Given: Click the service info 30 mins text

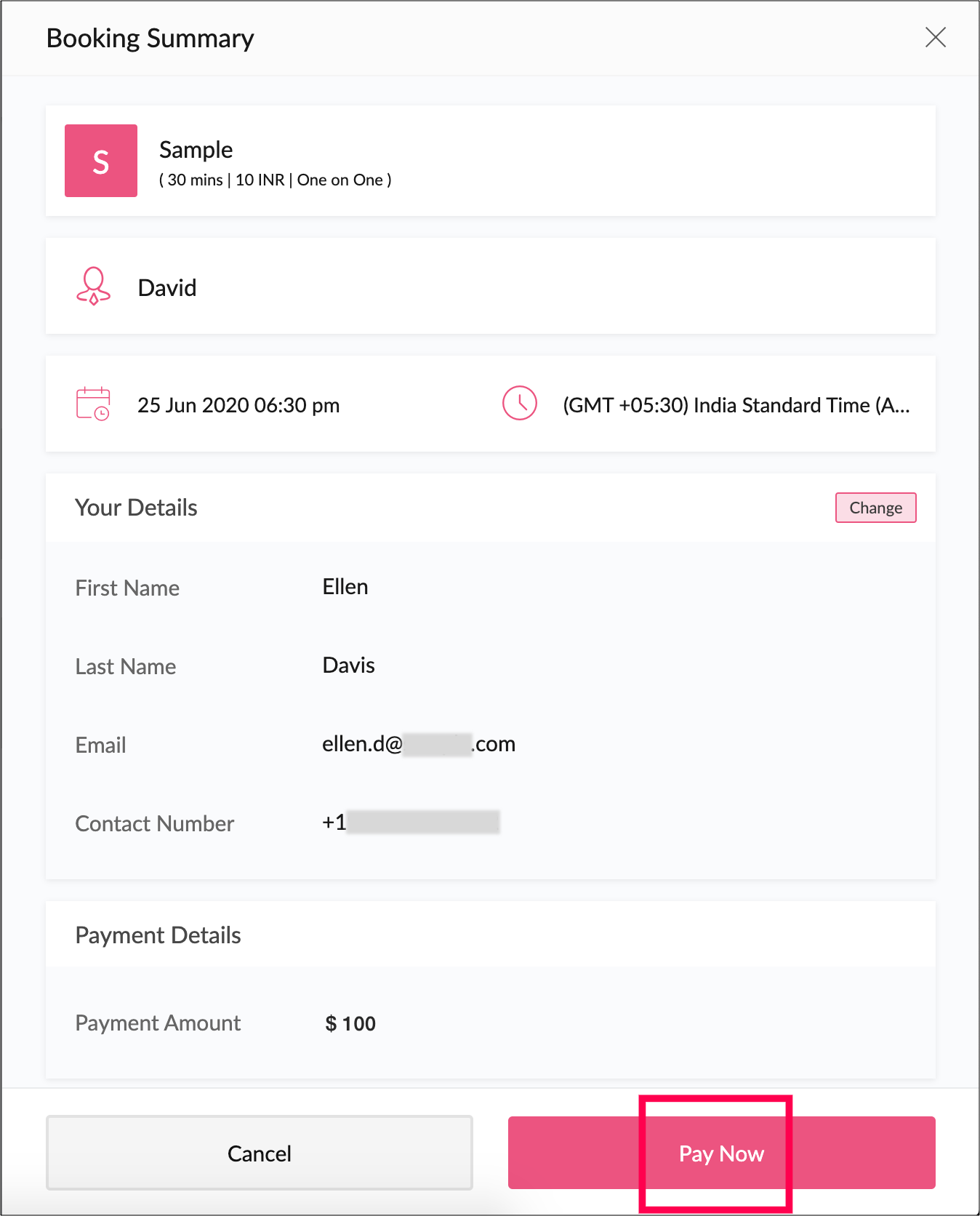Looking at the screenshot, I should click(x=194, y=180).
